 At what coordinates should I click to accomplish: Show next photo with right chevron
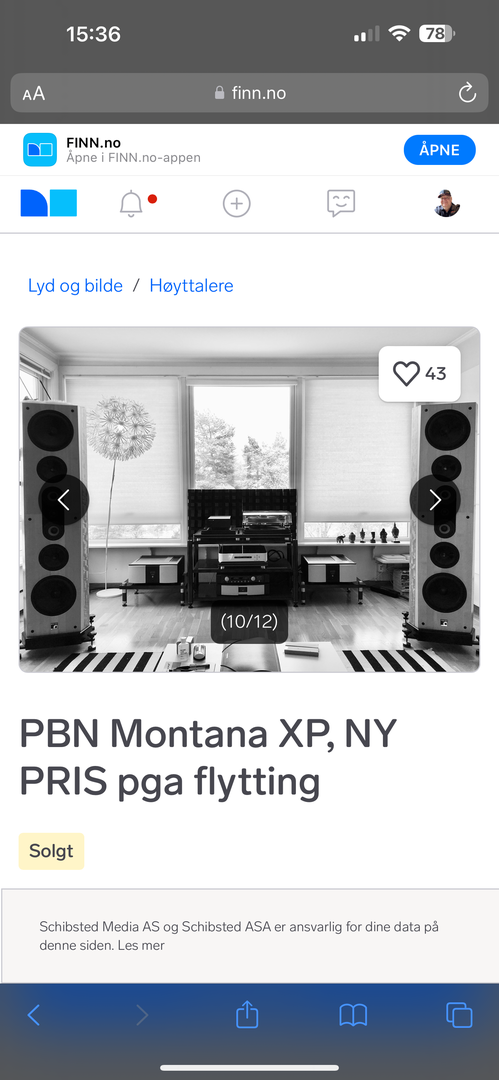(x=435, y=499)
